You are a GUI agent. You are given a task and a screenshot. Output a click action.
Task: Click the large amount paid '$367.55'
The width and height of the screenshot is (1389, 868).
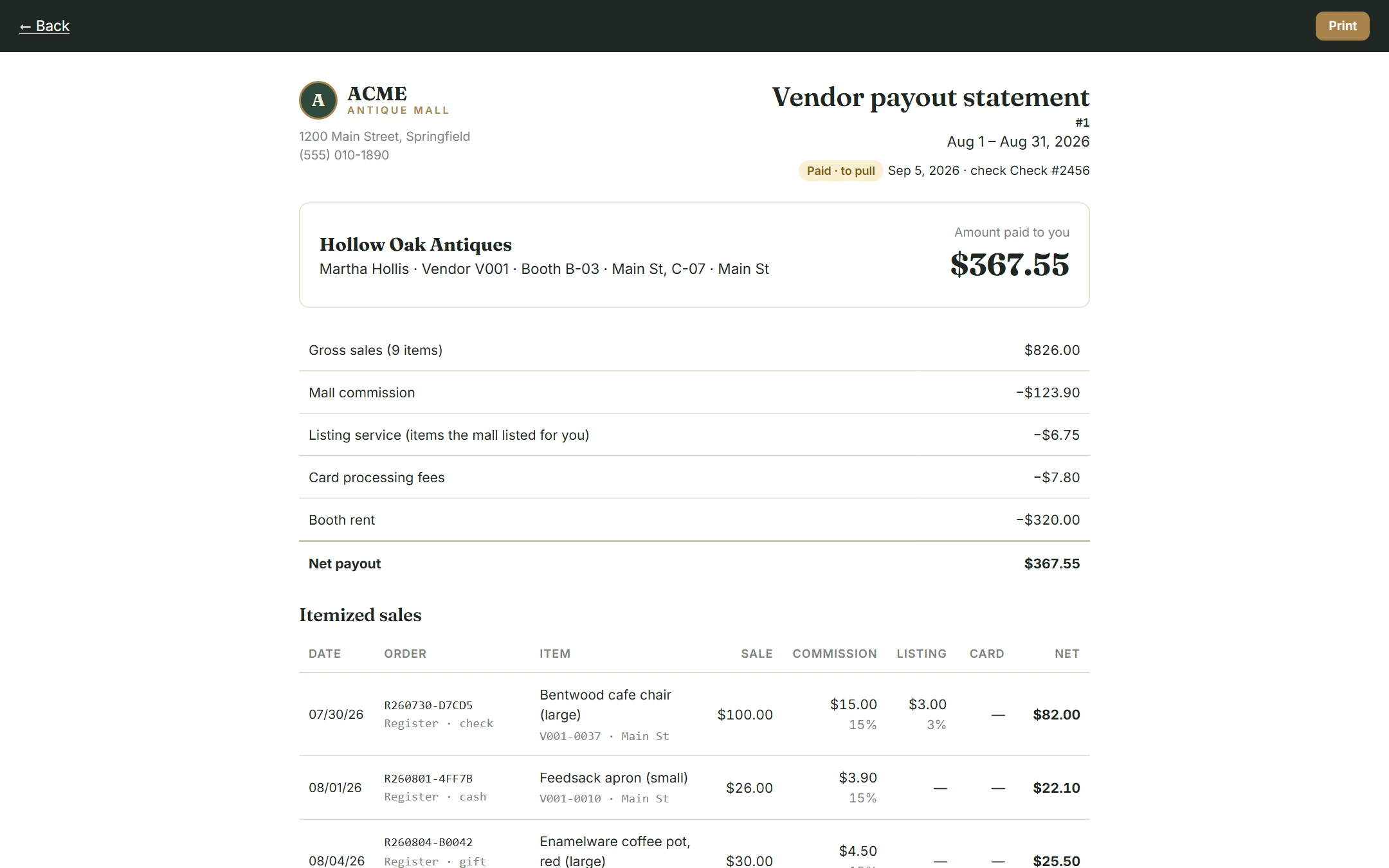(x=1010, y=264)
